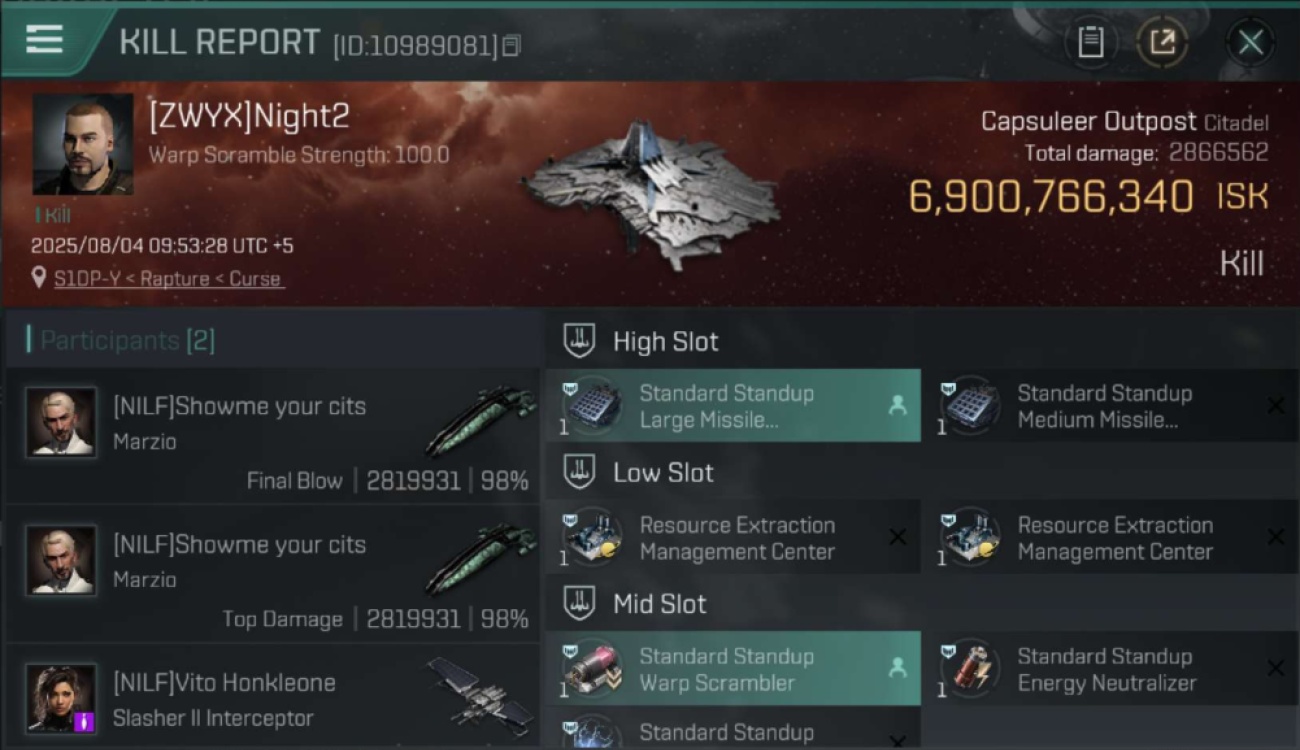Close the kill report window
The width and height of the screenshot is (1300, 750).
click(1250, 42)
